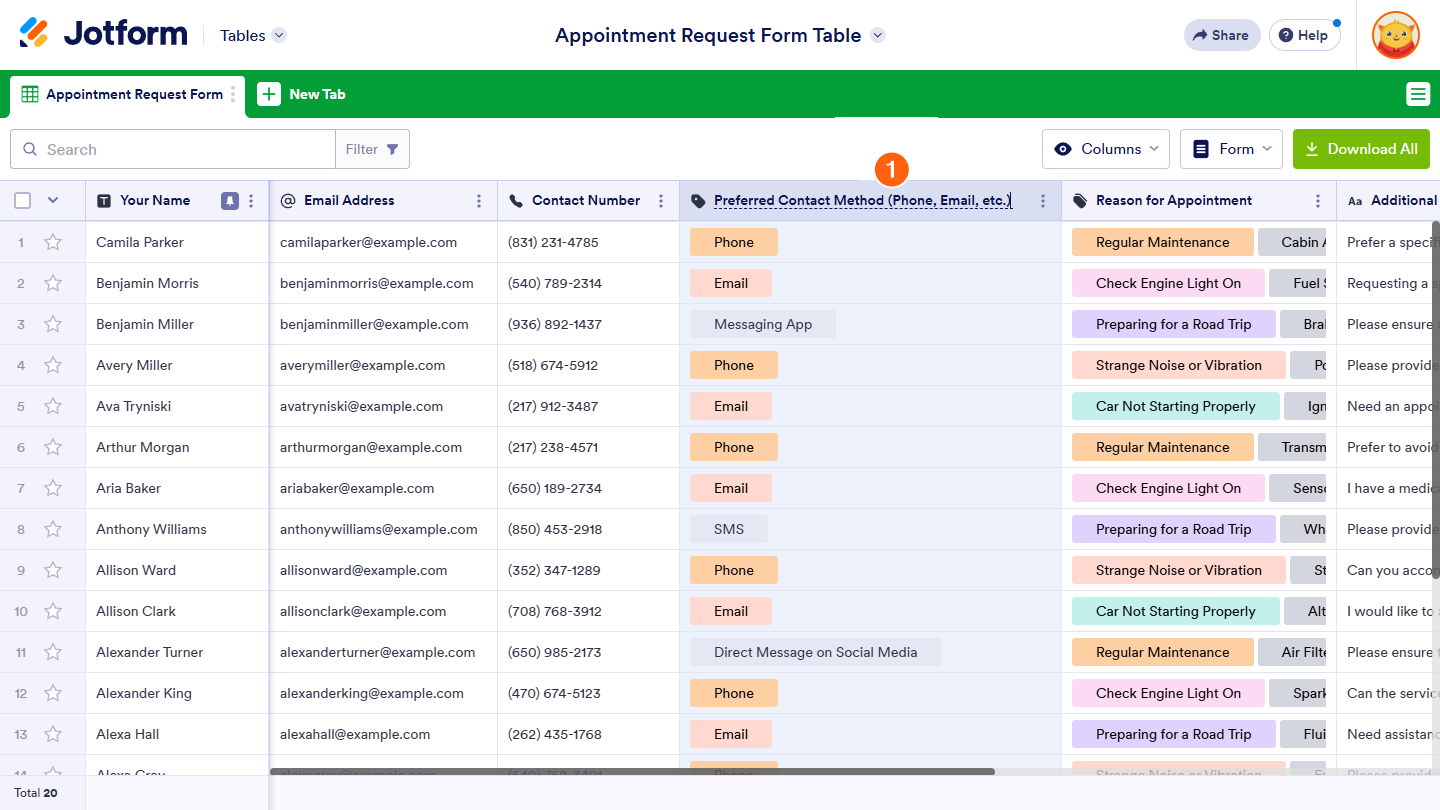Click the Download All button
1440x810 pixels.
pos(1361,149)
